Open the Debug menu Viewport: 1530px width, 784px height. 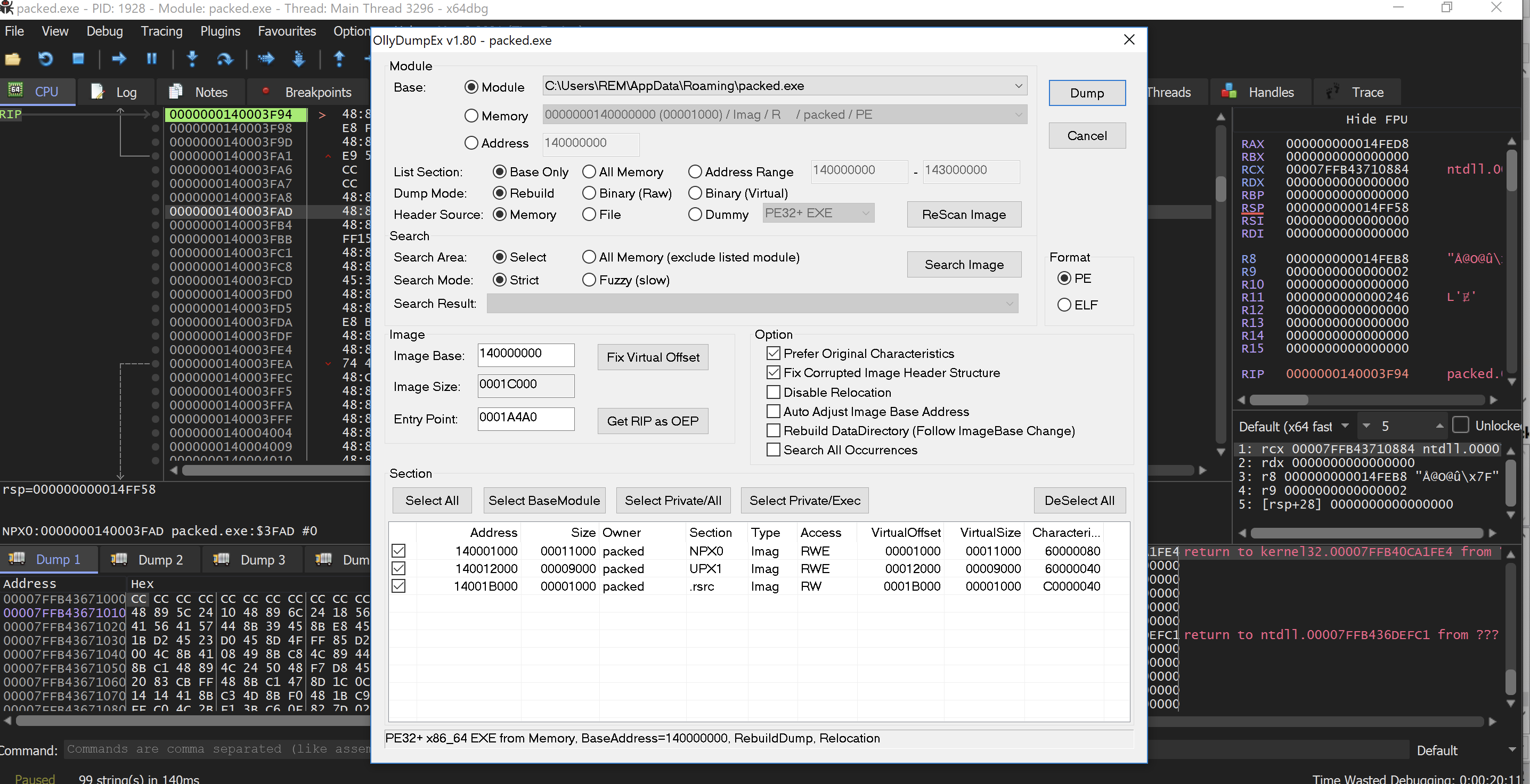pos(104,31)
